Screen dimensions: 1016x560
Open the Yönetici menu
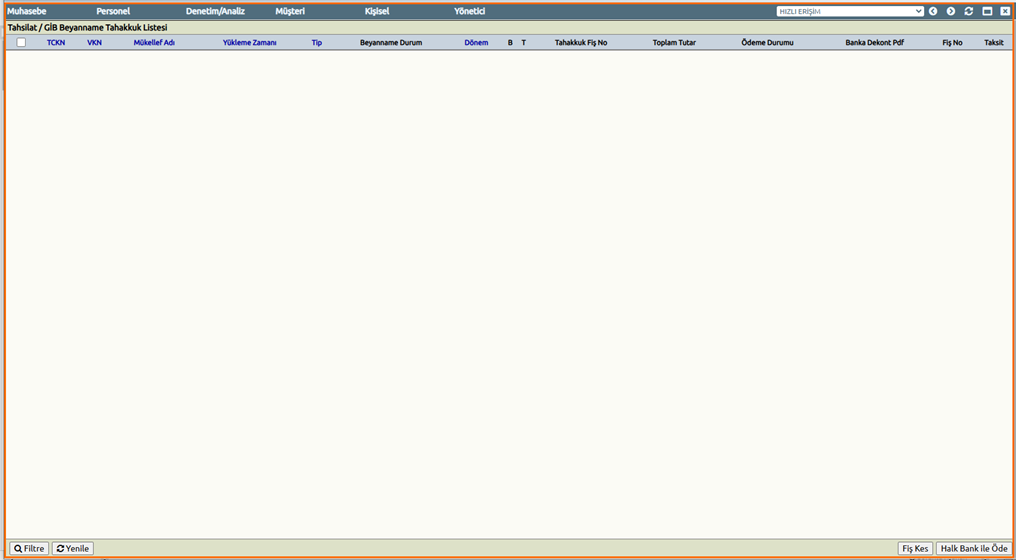coord(470,12)
